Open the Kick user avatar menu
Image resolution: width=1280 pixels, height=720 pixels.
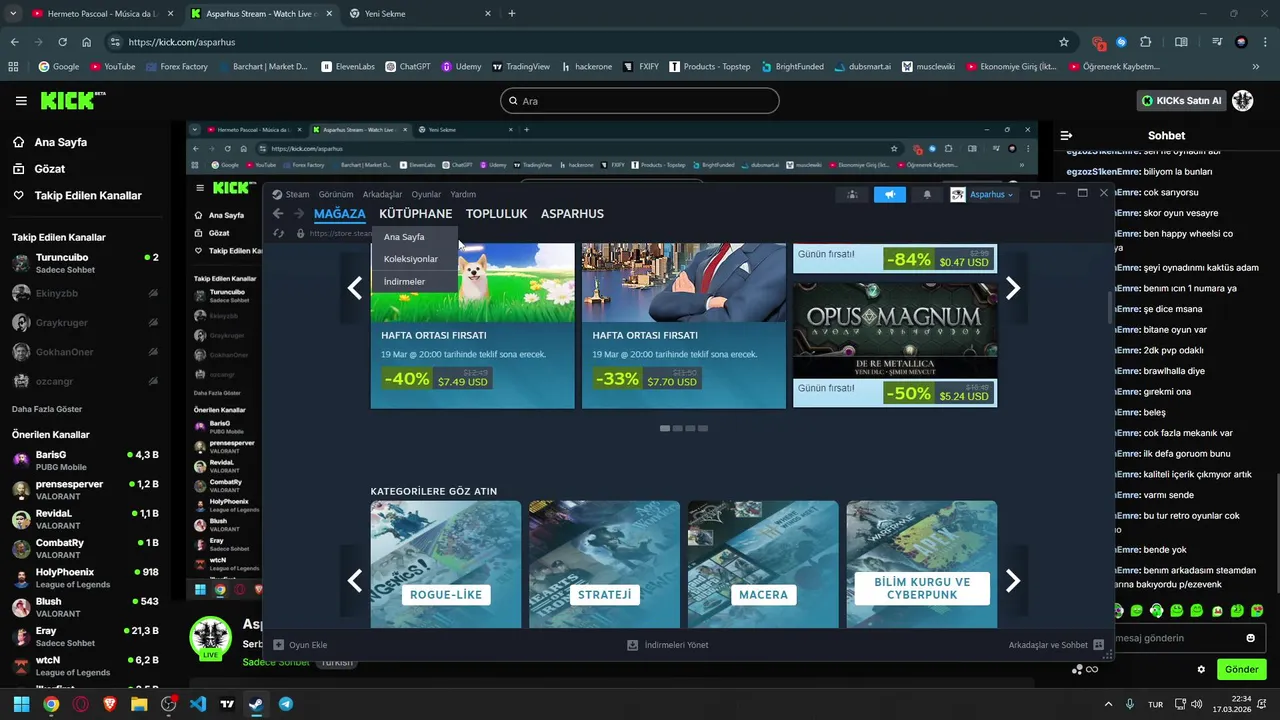point(1242,100)
